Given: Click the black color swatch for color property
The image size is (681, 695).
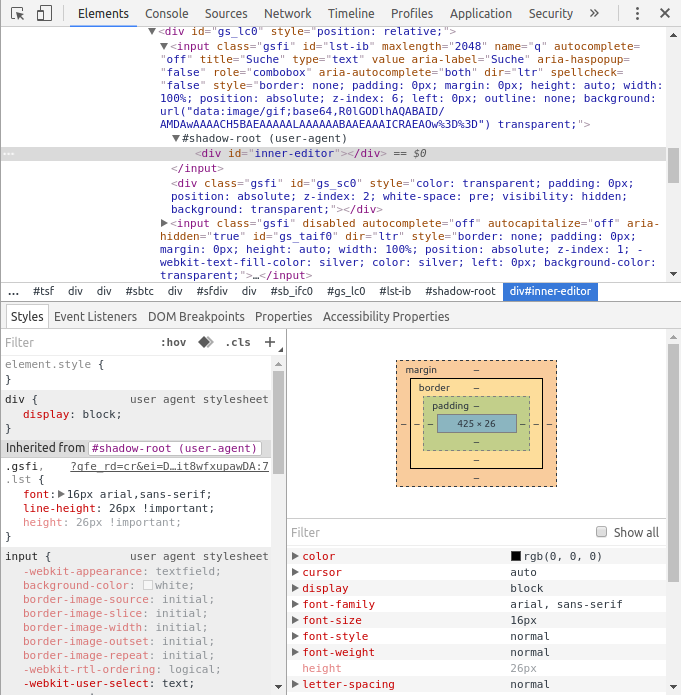Looking at the screenshot, I should pyautogui.click(x=516, y=556).
